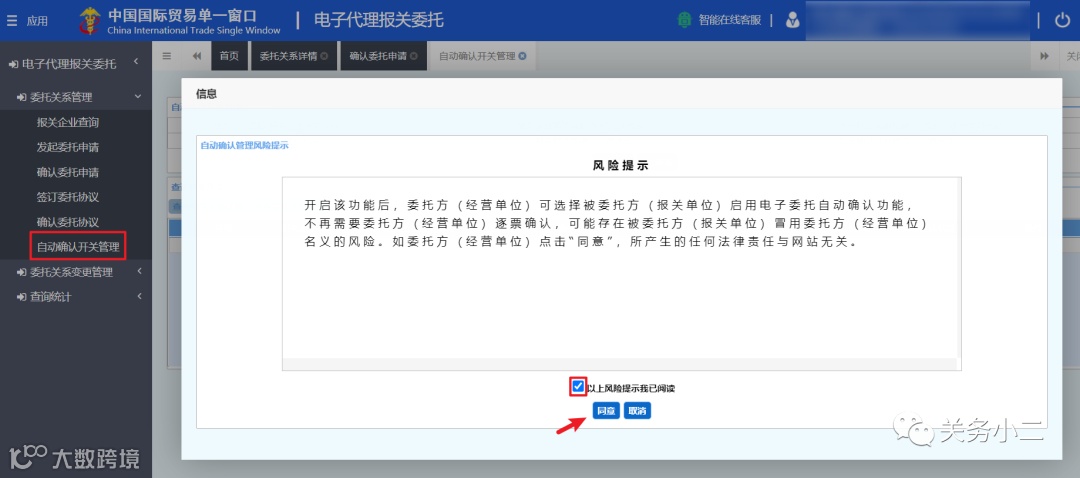This screenshot has width=1080, height=478.
Task: Switch to the 确认委托申请 tab
Action: pyautogui.click(x=377, y=56)
